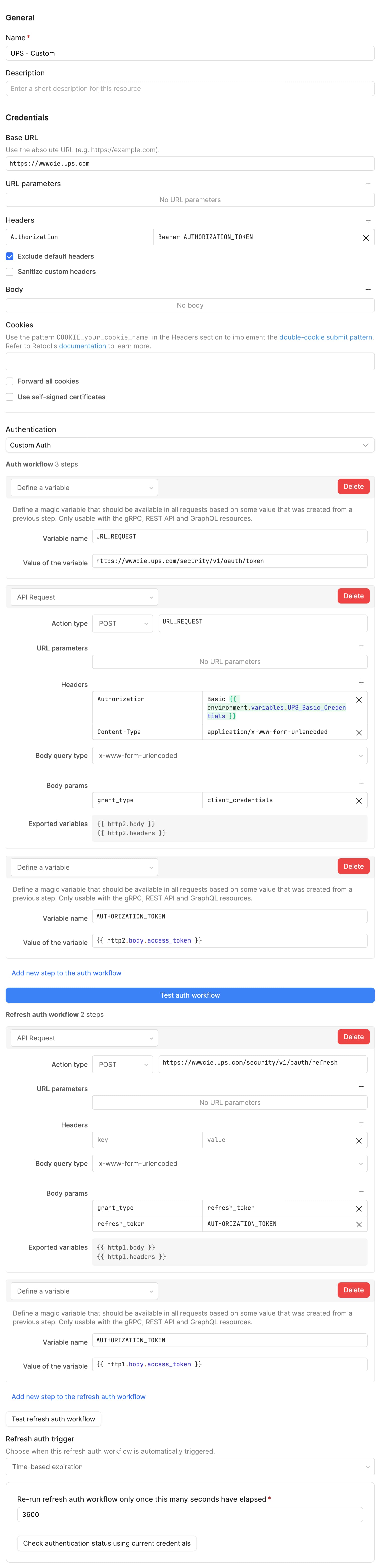Viewport: 379px width, 1568px height.
Task: Open step type dropdown above http2.body.access_token variable
Action: click(x=84, y=867)
